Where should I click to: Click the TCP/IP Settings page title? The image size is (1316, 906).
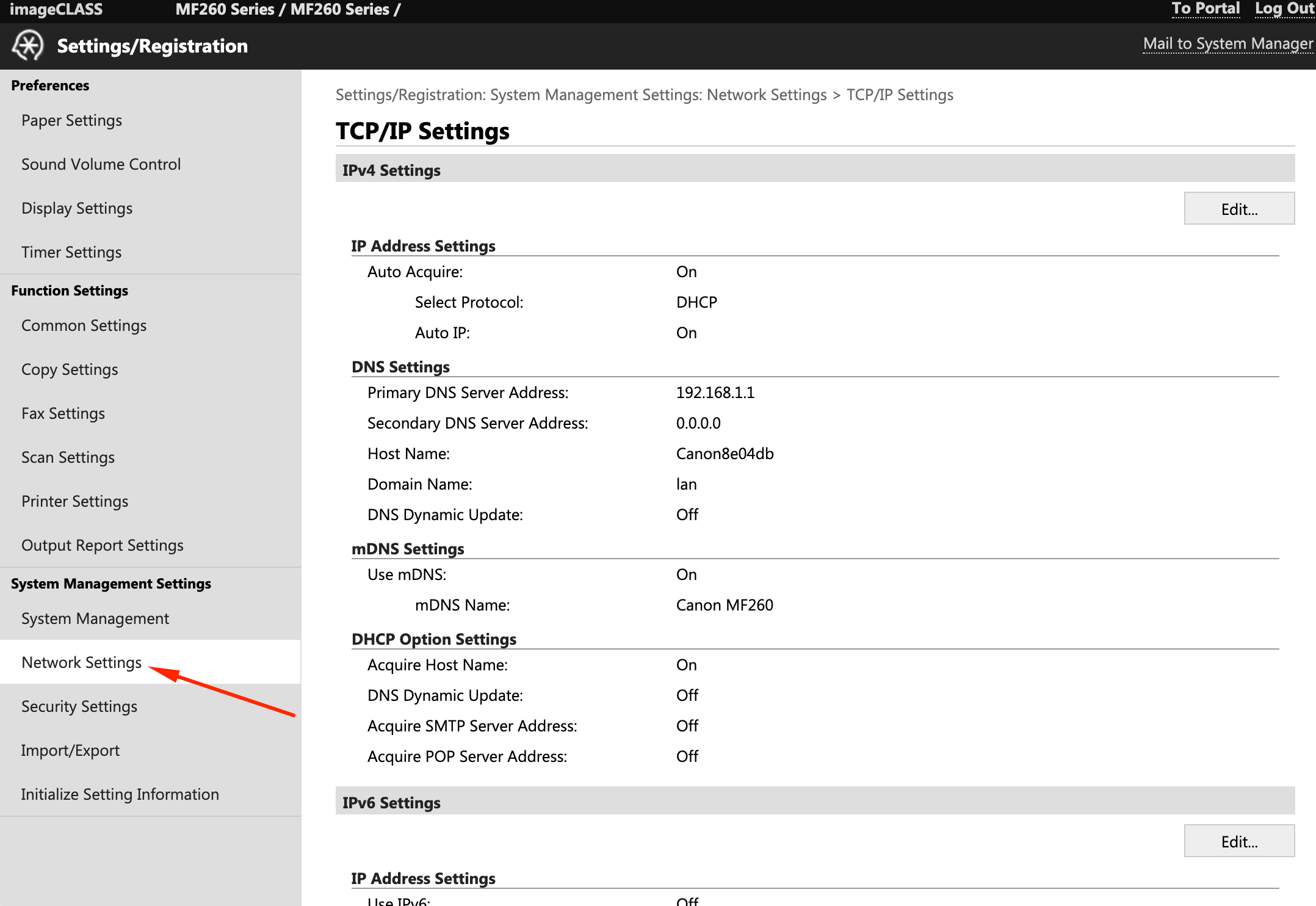[422, 131]
